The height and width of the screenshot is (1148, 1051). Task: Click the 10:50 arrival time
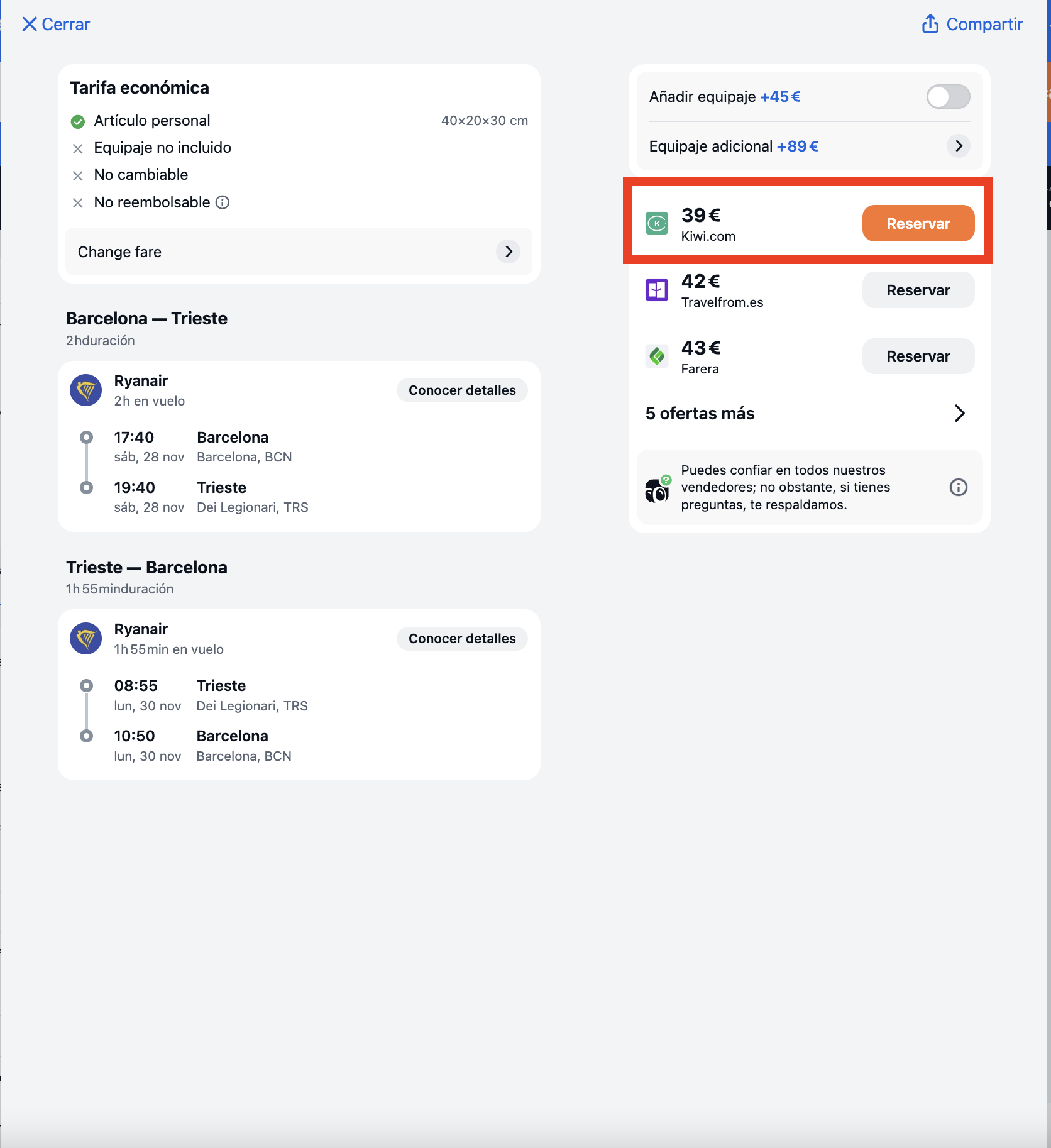click(x=135, y=736)
